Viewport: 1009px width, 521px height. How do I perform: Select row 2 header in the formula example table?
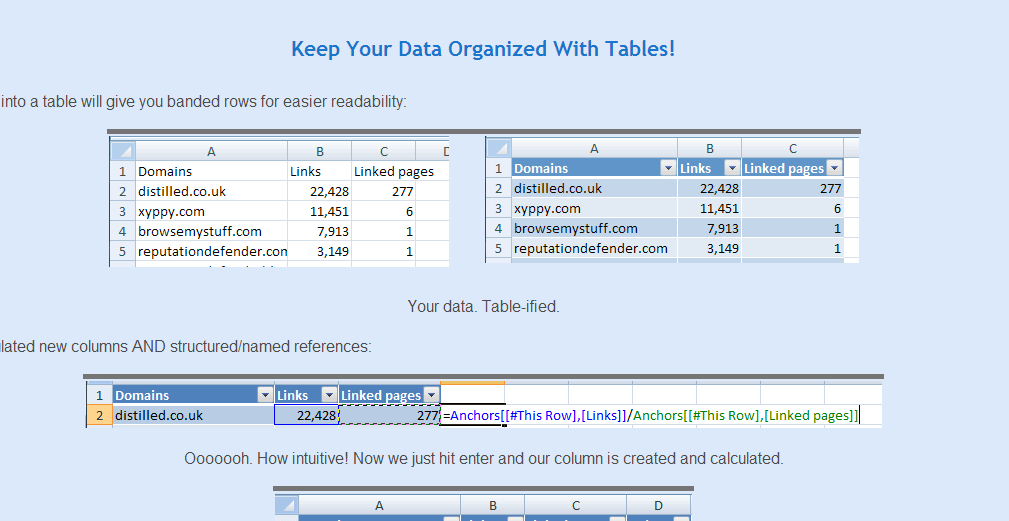(99, 415)
